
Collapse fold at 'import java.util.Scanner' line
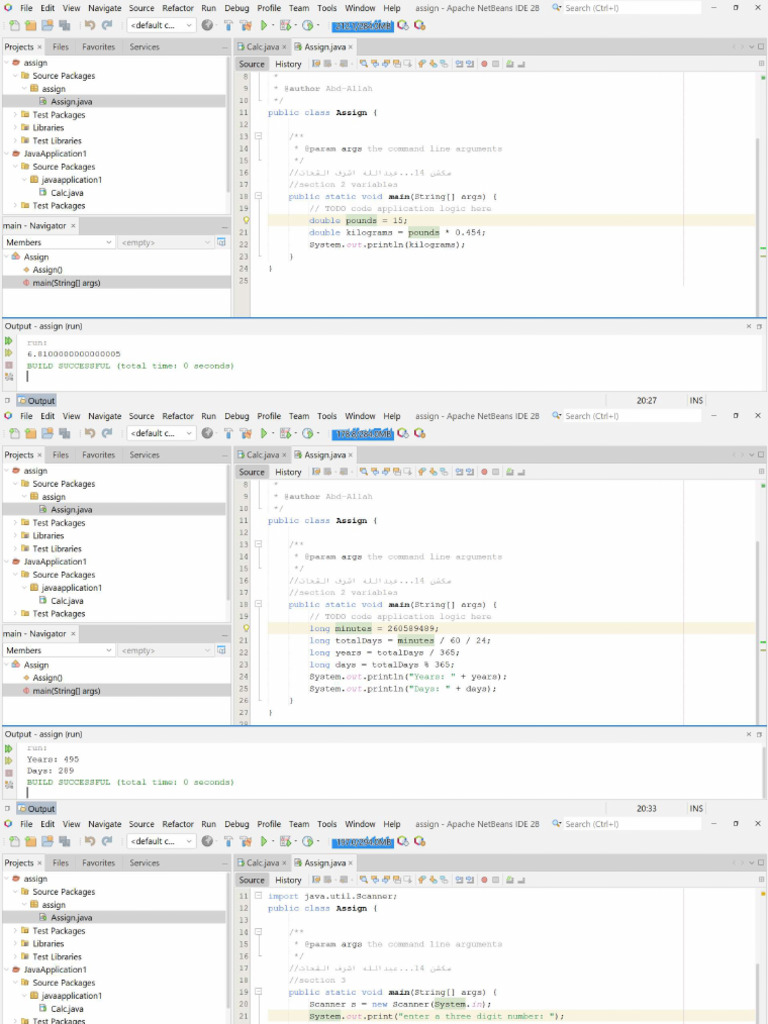click(x=258, y=896)
